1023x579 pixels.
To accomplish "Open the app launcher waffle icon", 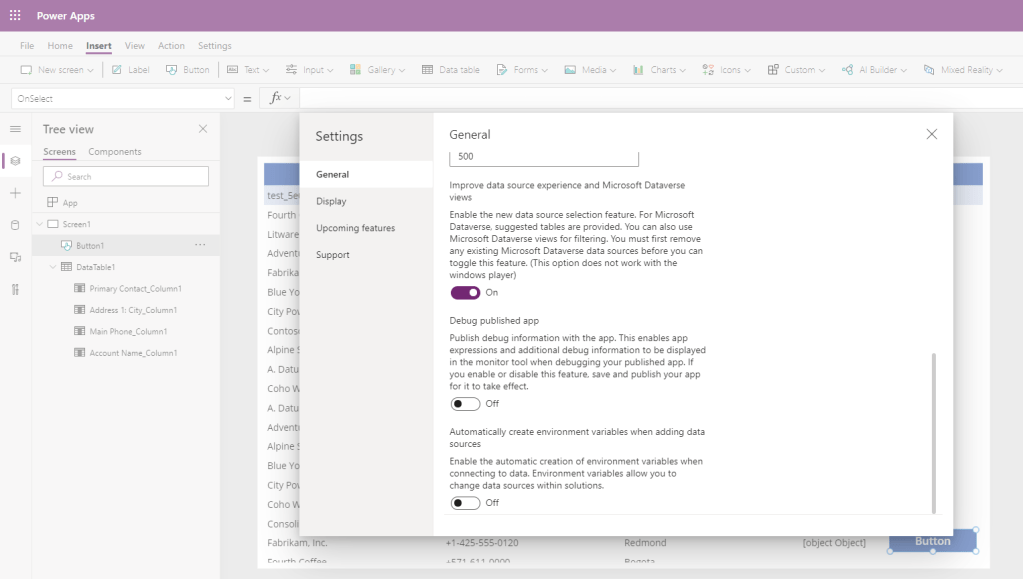I will point(15,16).
